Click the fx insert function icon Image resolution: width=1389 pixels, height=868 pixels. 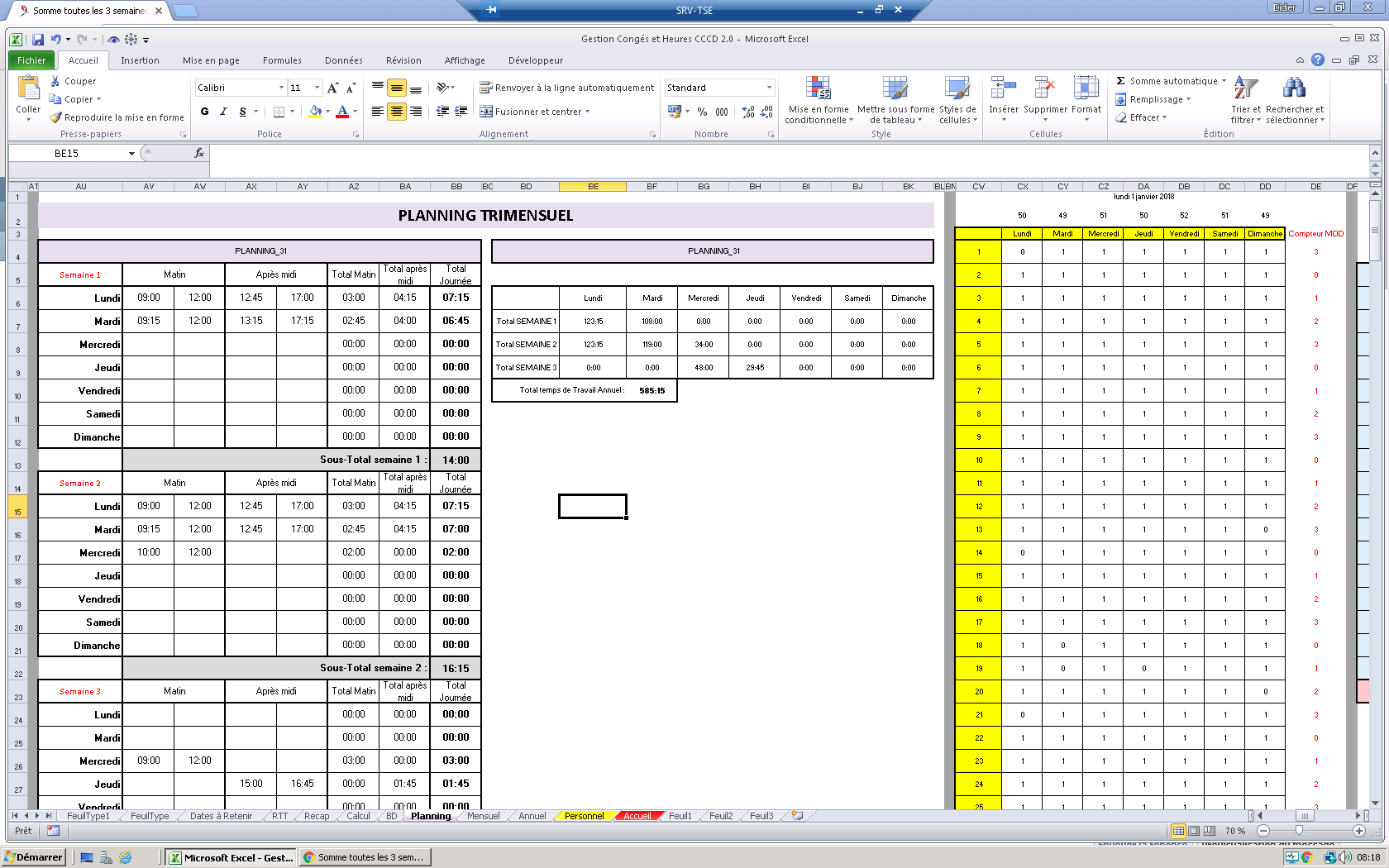[x=199, y=153]
